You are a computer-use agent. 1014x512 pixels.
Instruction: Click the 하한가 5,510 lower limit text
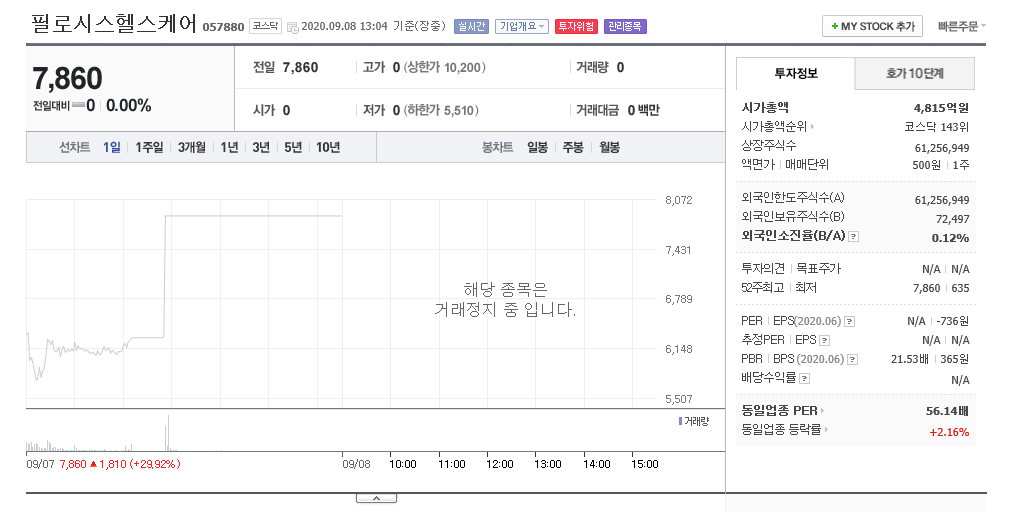click(x=442, y=111)
